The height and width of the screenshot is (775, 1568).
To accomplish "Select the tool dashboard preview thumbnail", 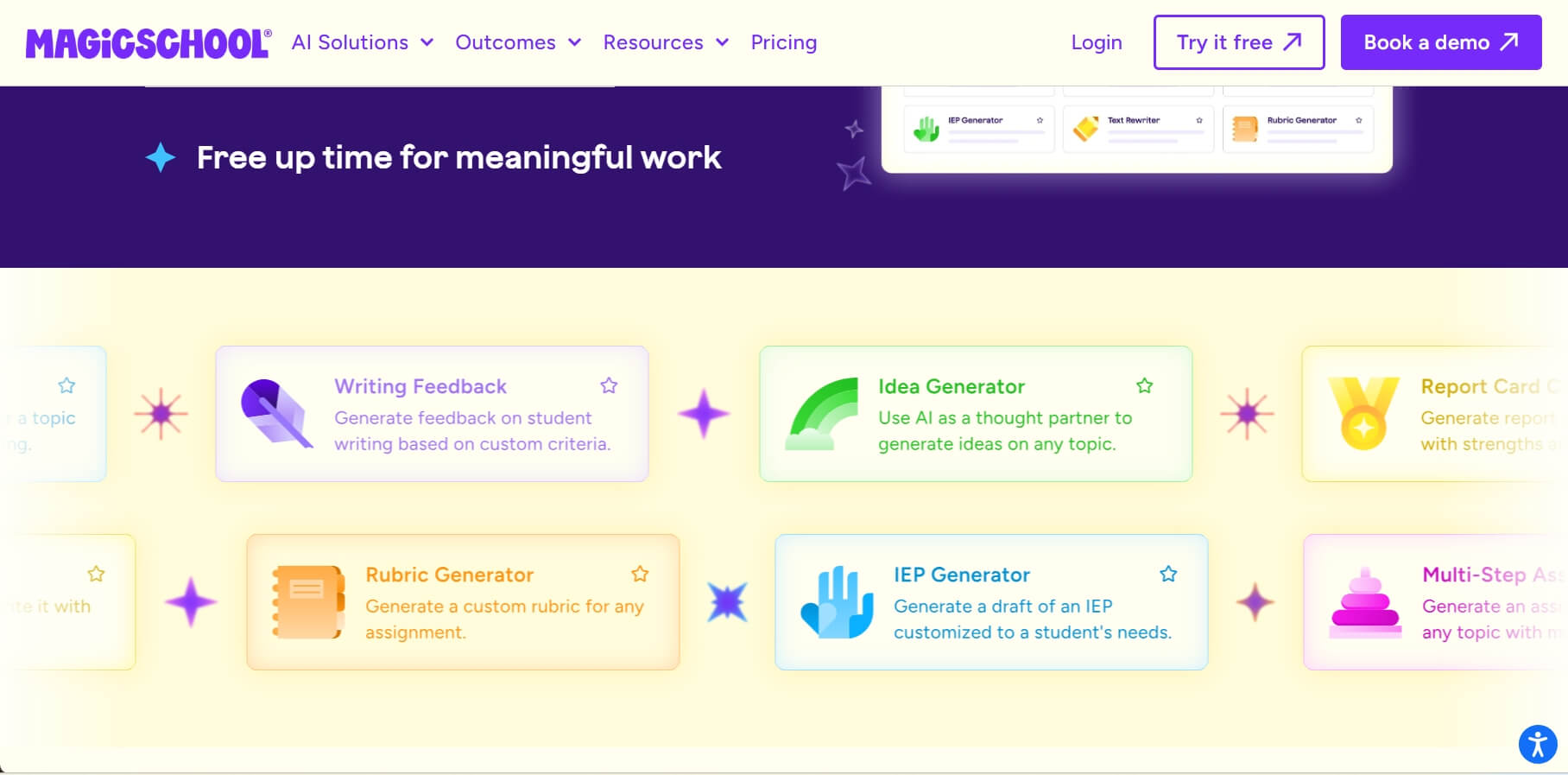I will [1136, 128].
